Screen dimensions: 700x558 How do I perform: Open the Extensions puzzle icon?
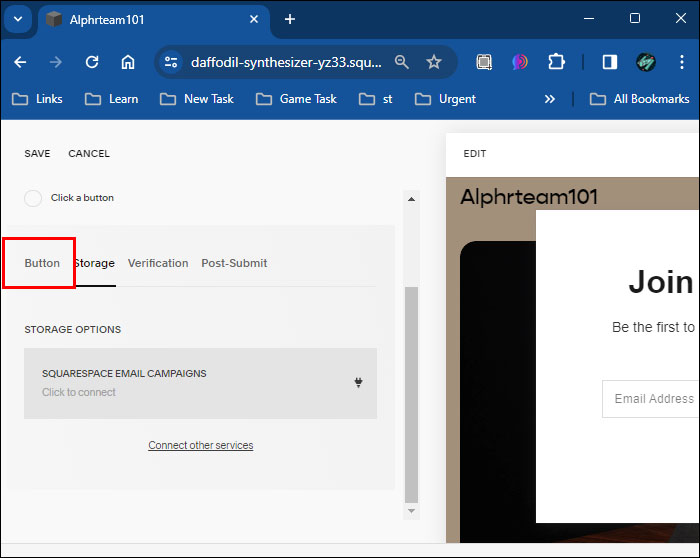pos(557,62)
